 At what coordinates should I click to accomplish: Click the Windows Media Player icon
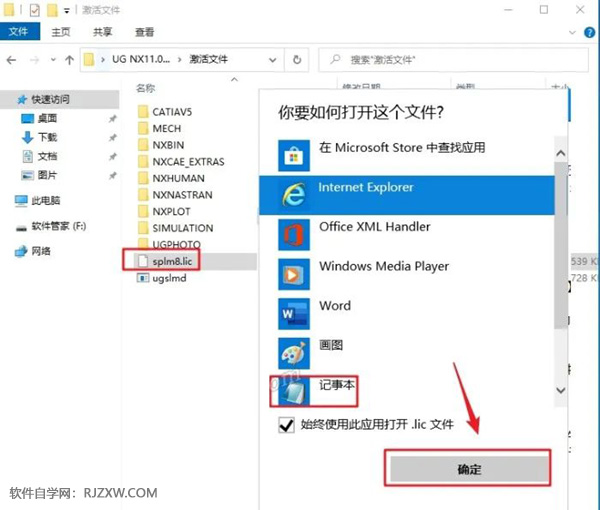tap(294, 274)
